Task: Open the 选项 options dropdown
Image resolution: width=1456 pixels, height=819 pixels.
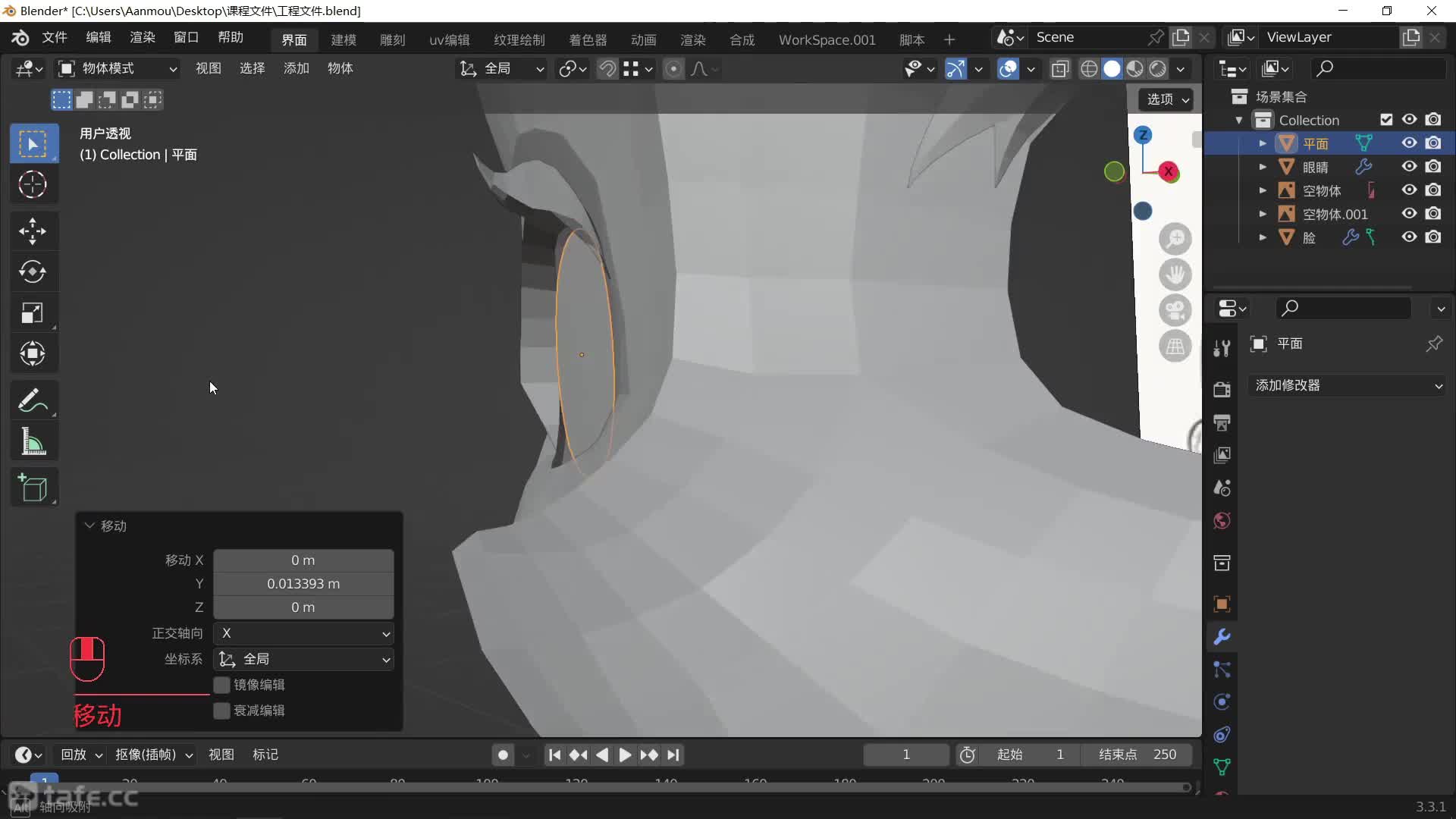Action: point(1167,99)
